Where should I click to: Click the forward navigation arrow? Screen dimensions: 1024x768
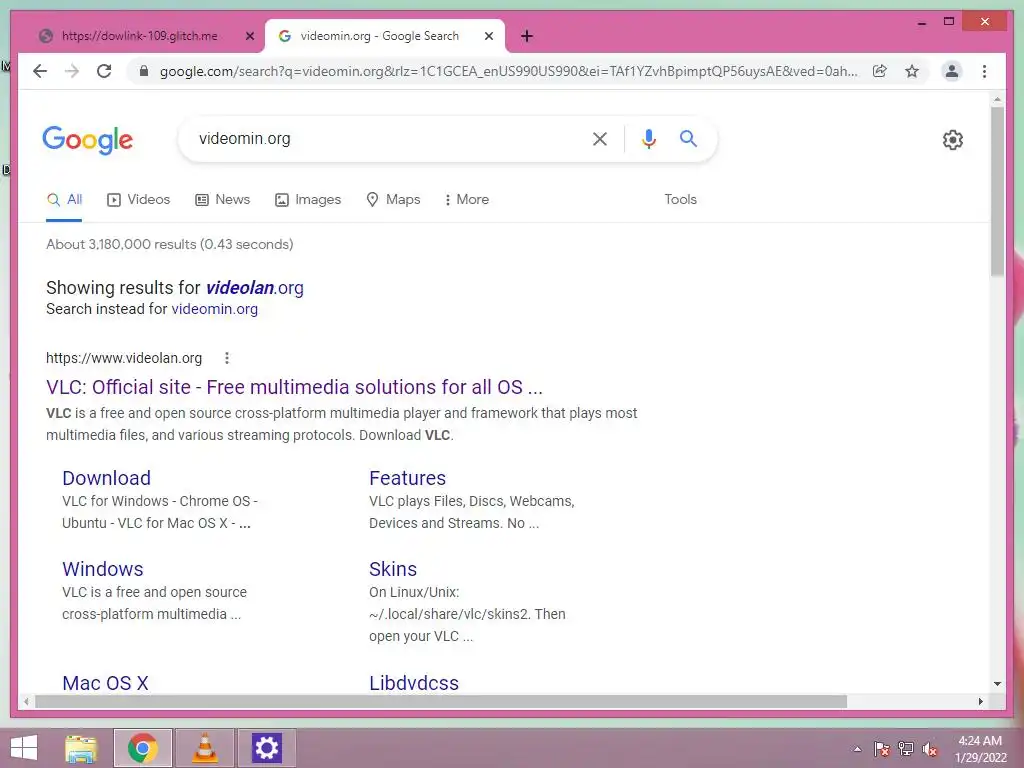click(72, 71)
